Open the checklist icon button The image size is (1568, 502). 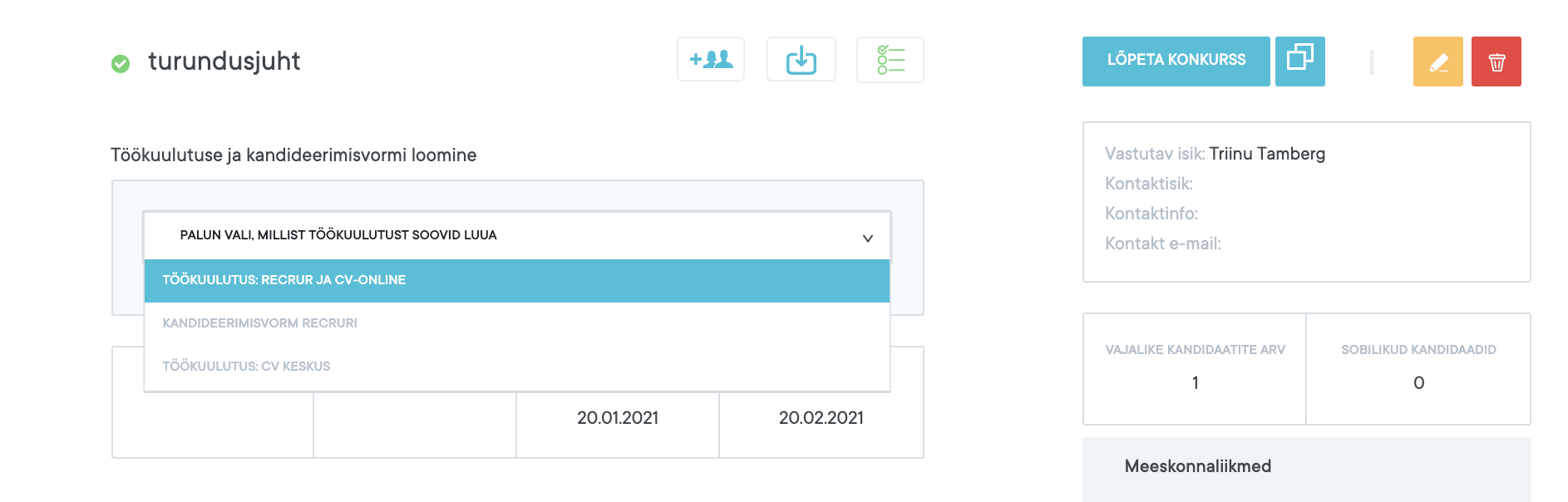[x=890, y=60]
